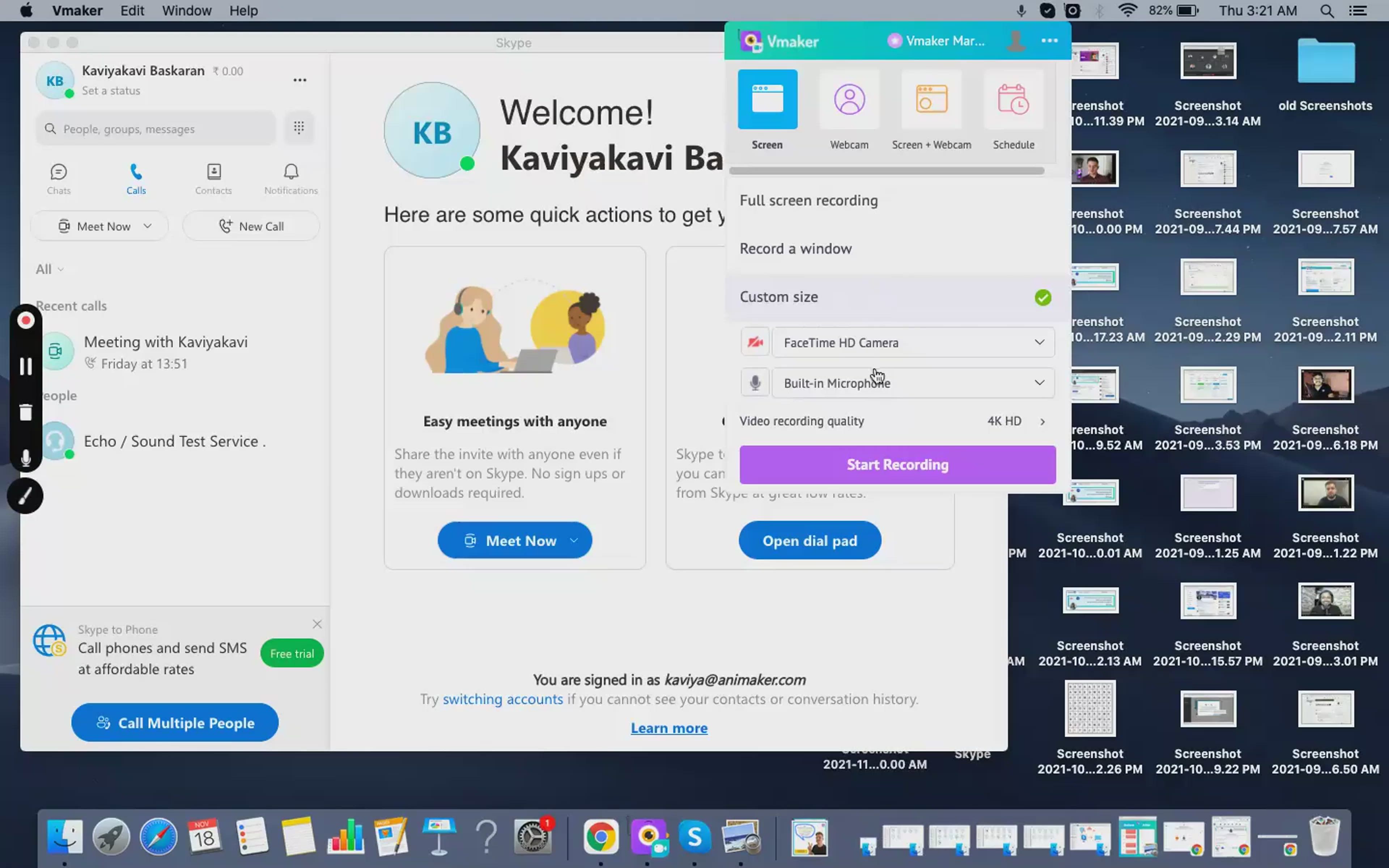Click the red record button on floating toolbar
The image size is (1389, 868).
[x=26, y=320]
